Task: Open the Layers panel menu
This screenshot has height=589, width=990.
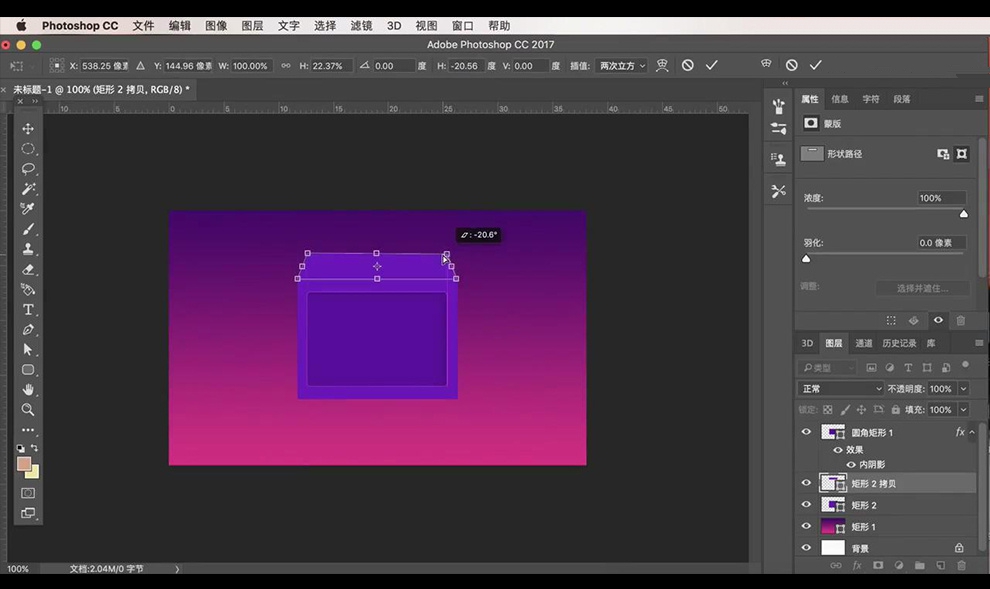Action: coord(979,343)
